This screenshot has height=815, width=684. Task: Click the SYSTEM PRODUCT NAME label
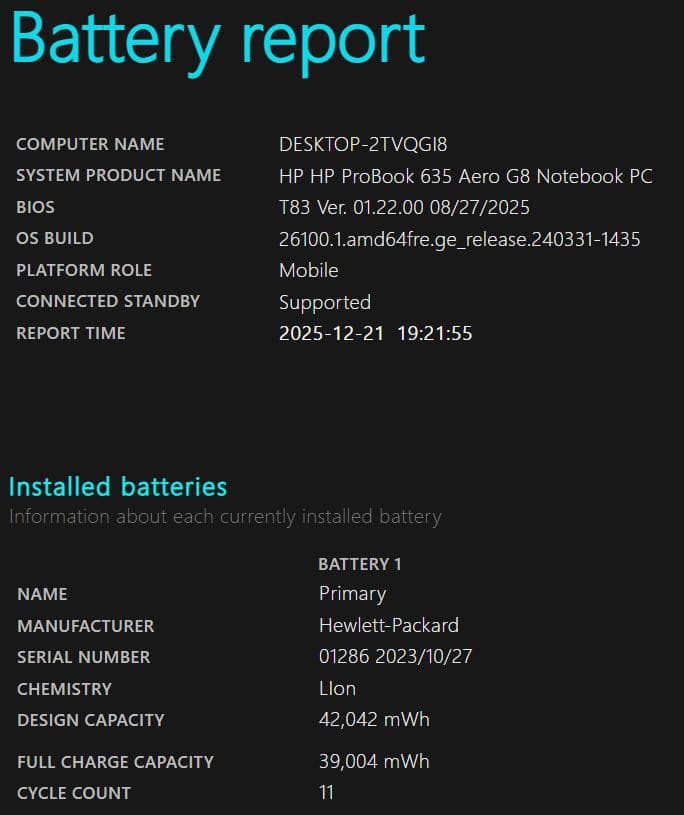pos(118,175)
